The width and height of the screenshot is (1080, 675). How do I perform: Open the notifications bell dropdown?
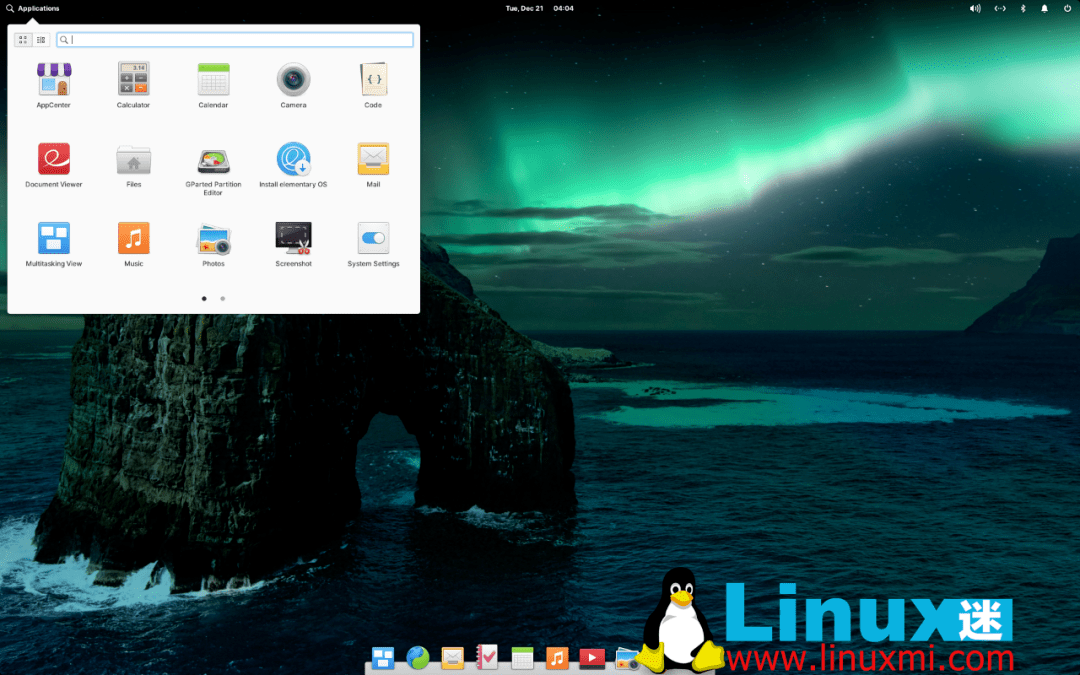tap(1043, 8)
